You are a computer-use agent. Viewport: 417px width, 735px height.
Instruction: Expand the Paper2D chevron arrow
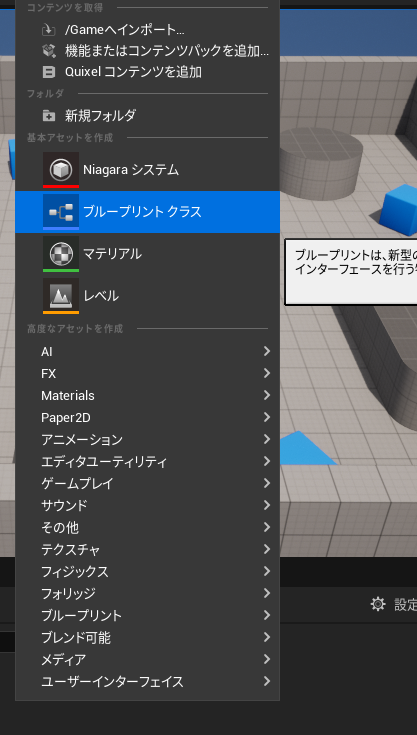267,417
